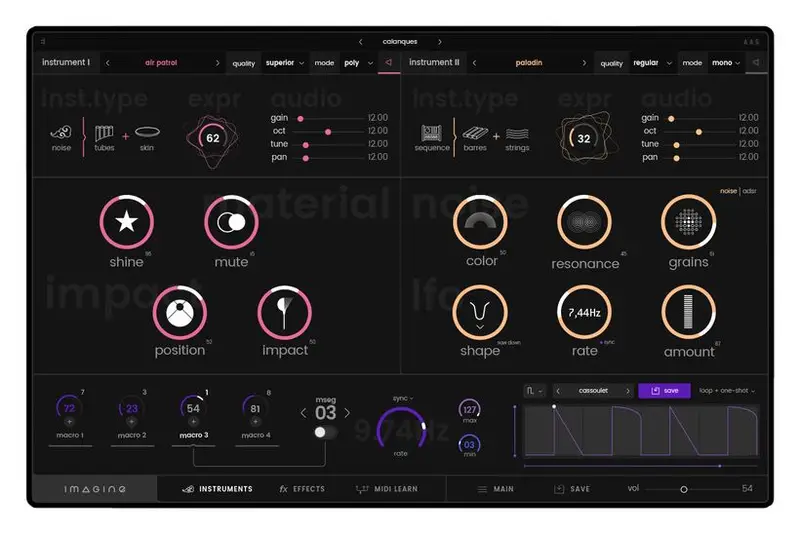Click the LFO shape knob

coord(480,312)
